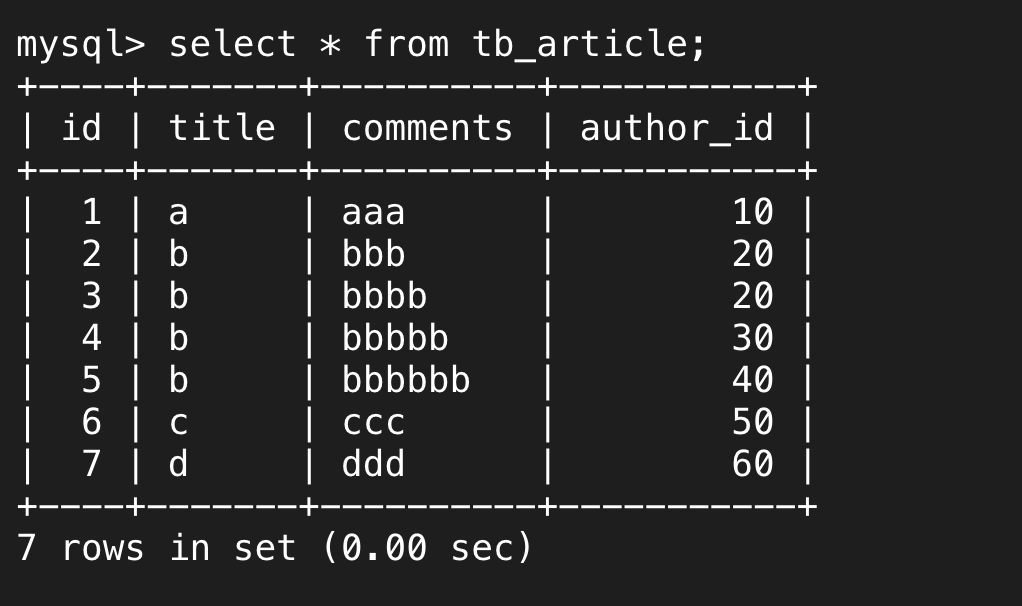The width and height of the screenshot is (1022, 606).
Task: Click the comments value aaa
Action: click(373, 212)
